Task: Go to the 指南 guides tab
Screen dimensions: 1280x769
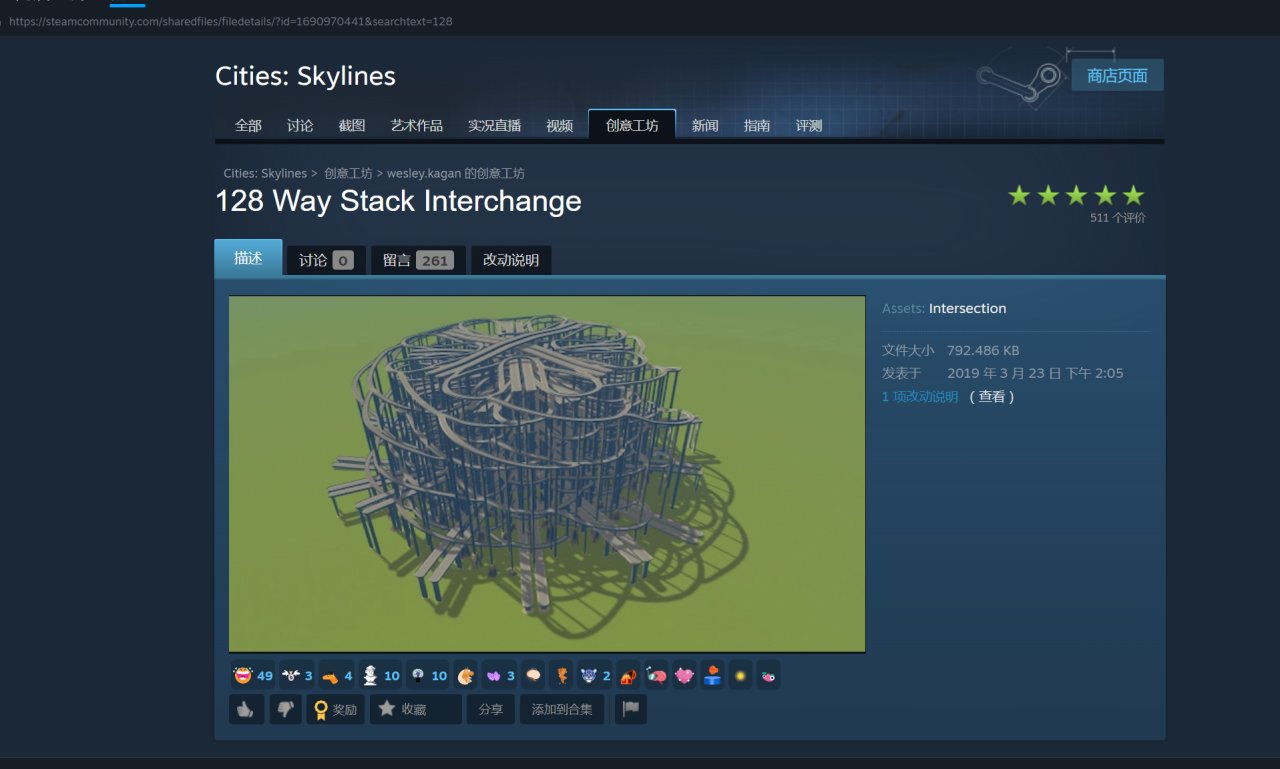Action: (757, 125)
